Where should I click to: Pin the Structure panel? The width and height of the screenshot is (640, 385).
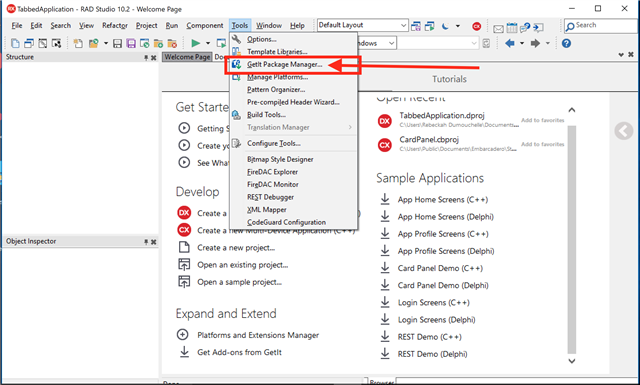point(146,58)
